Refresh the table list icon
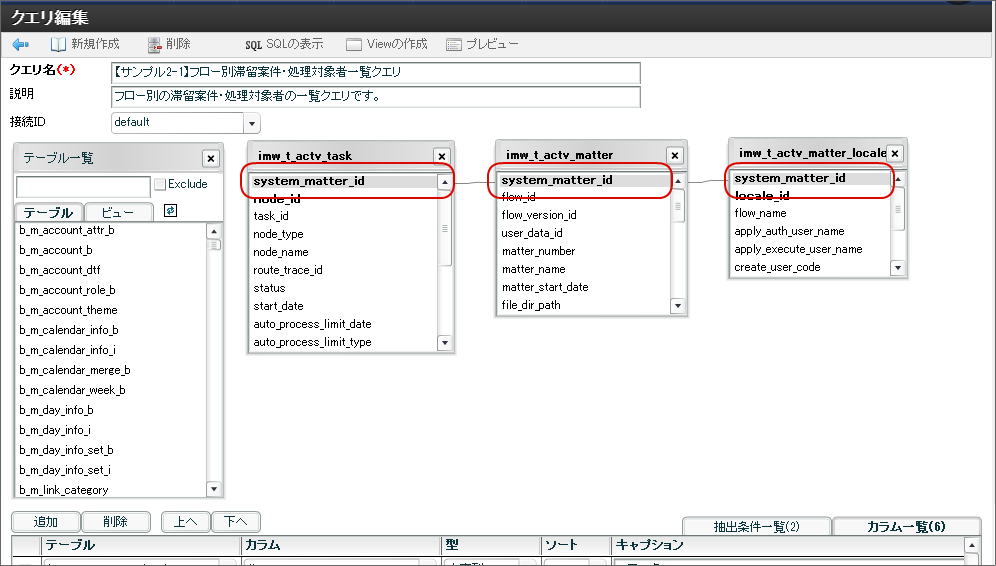The width and height of the screenshot is (996, 566). pos(170,211)
